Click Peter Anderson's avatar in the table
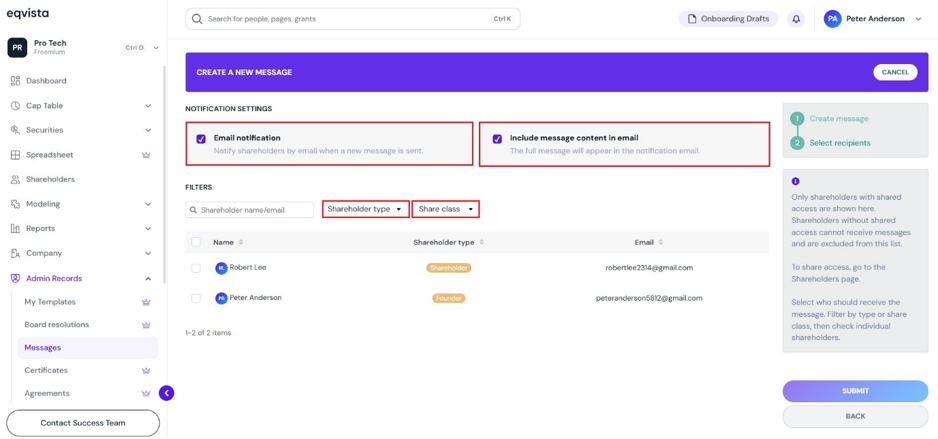The image size is (938, 439). (x=221, y=298)
